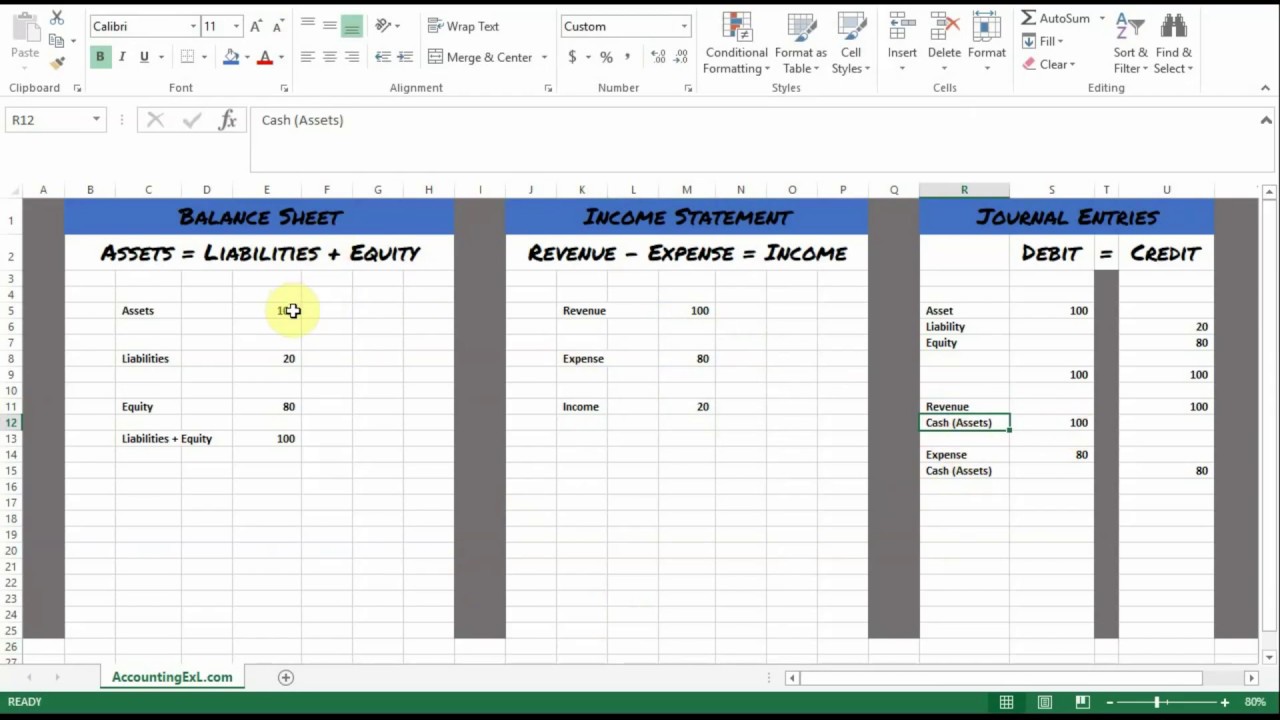Click the Copy icon in Clipboard group
The width and height of the screenshot is (1280, 720).
click(x=57, y=40)
